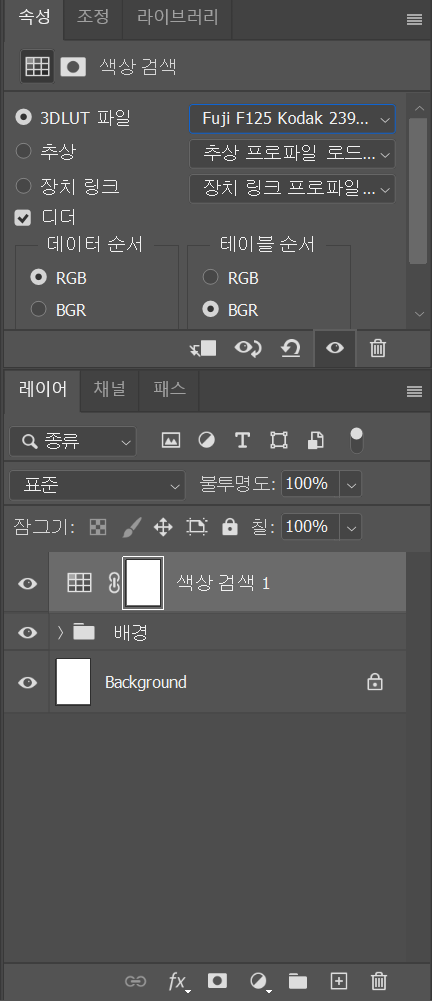432x1001 pixels.
Task: Click the Lock all padlock icon
Action: [x=230, y=527]
